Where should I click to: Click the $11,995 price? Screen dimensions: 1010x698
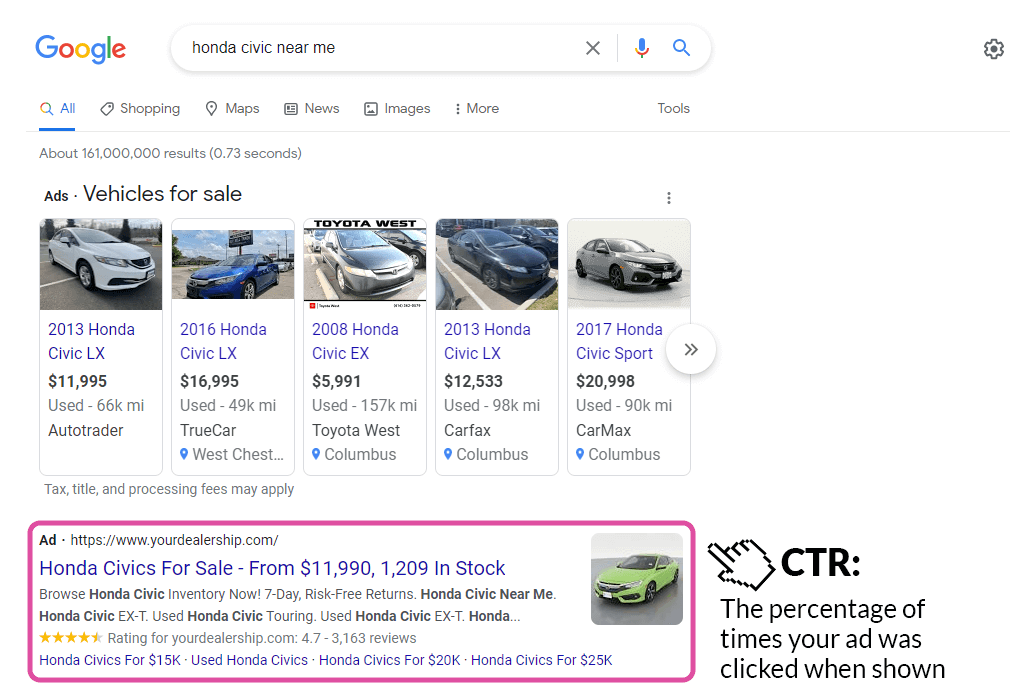[78, 381]
